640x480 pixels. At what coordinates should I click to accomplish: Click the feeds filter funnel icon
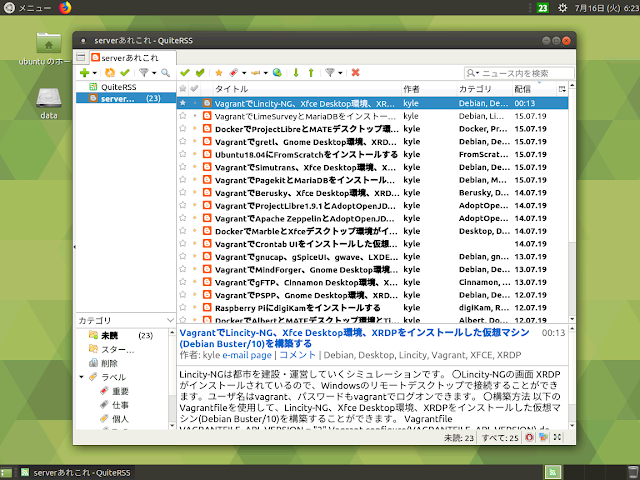coord(144,73)
